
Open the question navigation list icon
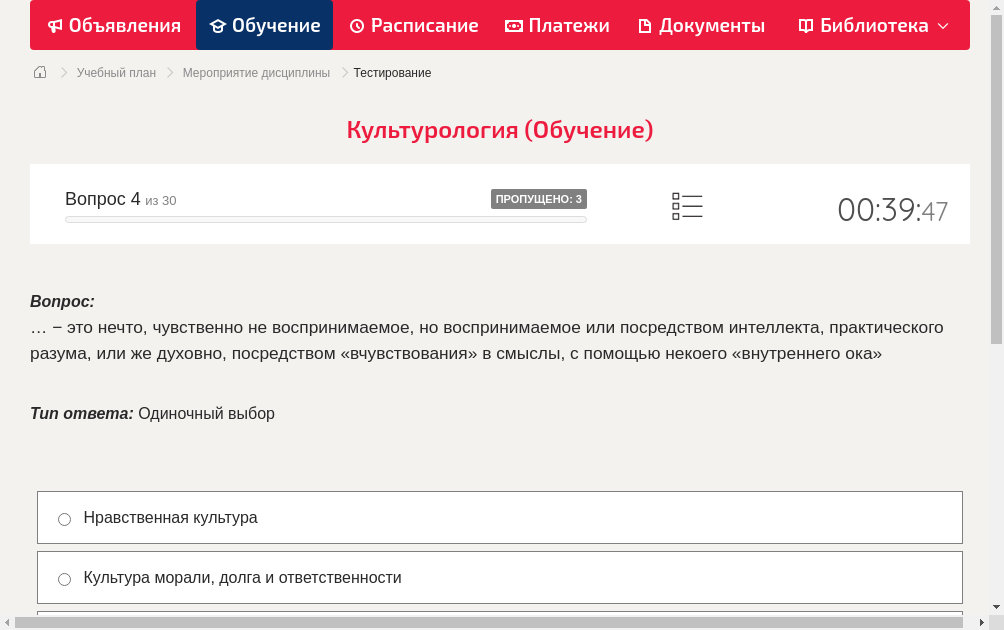pyautogui.click(x=687, y=206)
